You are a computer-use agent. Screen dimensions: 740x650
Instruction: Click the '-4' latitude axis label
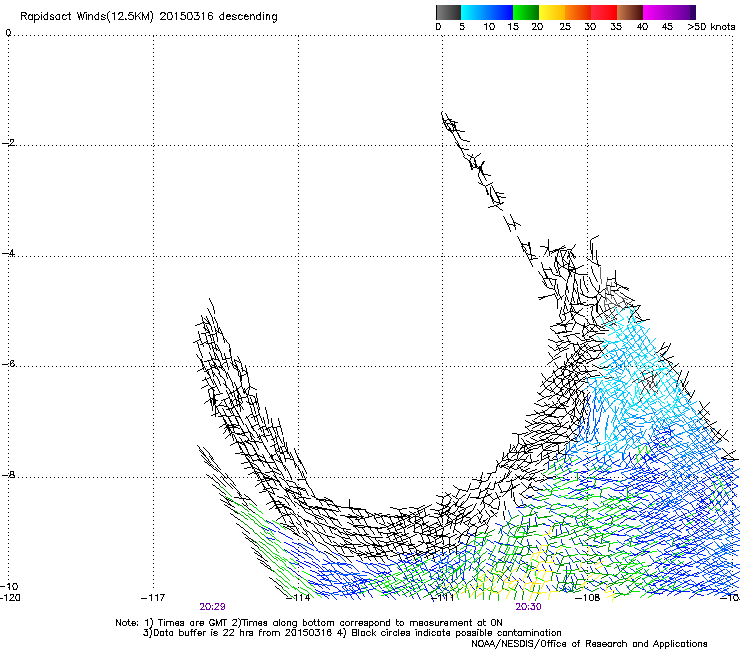click(8, 253)
